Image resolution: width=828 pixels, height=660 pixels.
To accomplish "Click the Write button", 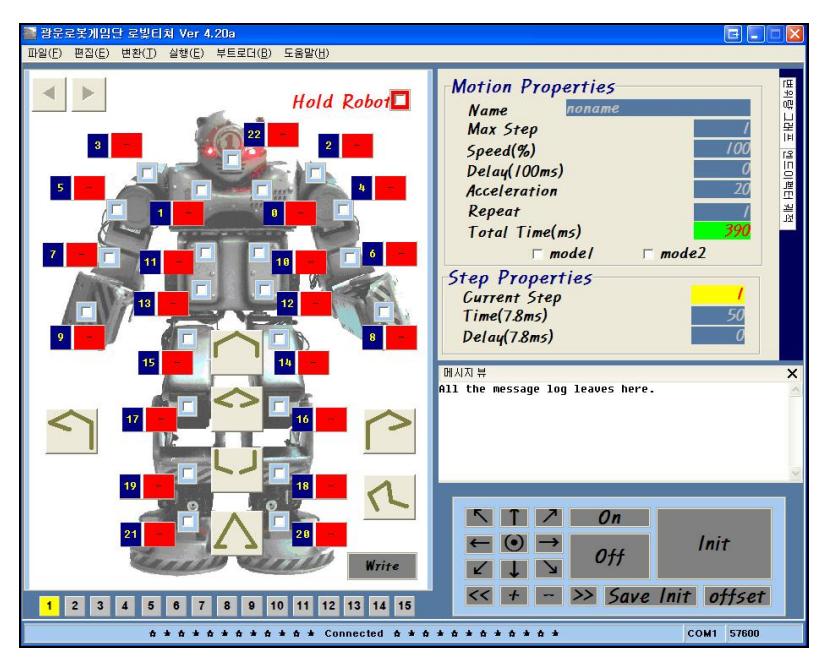I will tap(382, 566).
